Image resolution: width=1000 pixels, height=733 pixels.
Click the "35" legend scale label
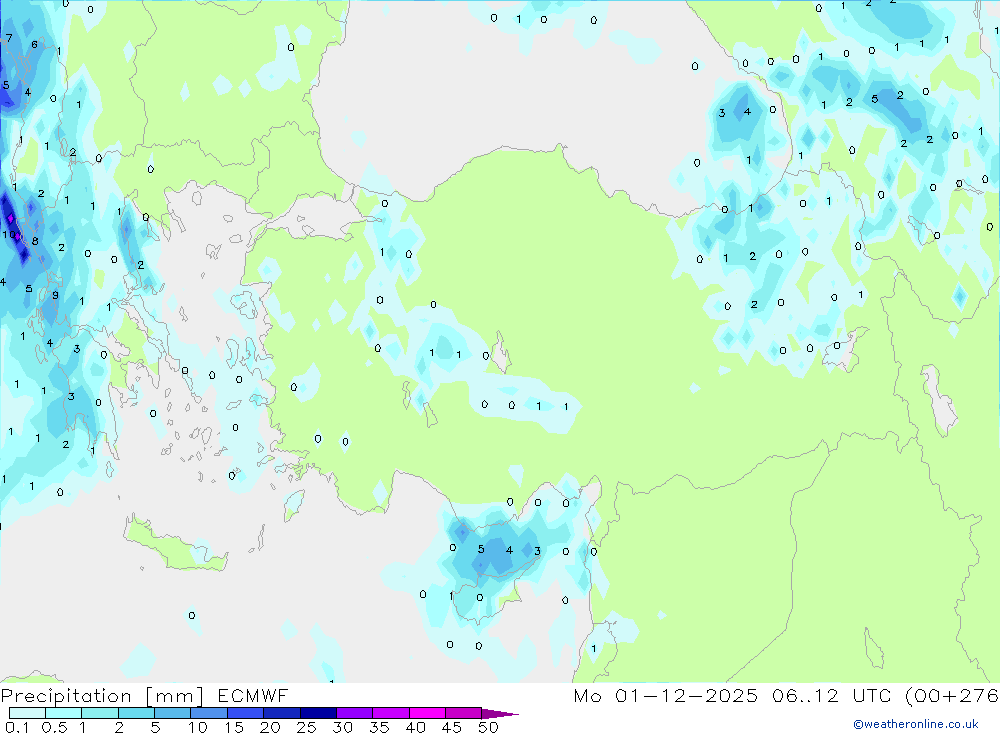pyautogui.click(x=379, y=727)
